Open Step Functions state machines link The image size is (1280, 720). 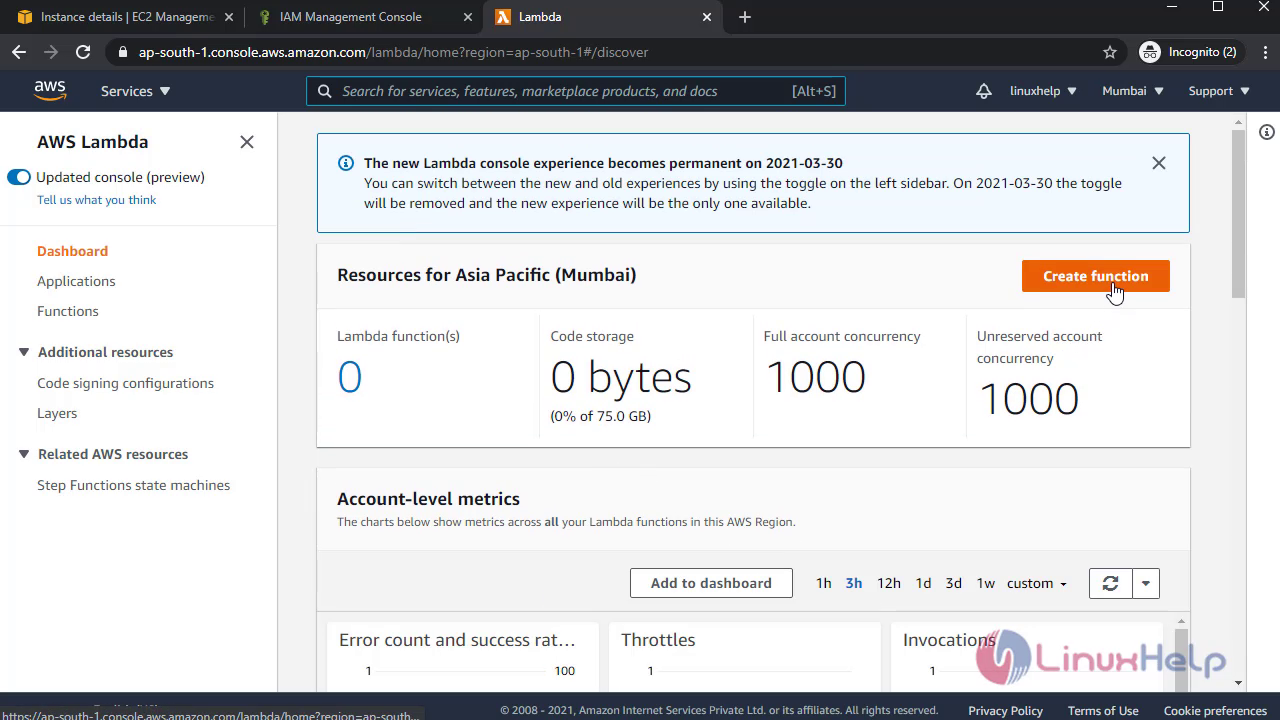pyautogui.click(x=133, y=485)
